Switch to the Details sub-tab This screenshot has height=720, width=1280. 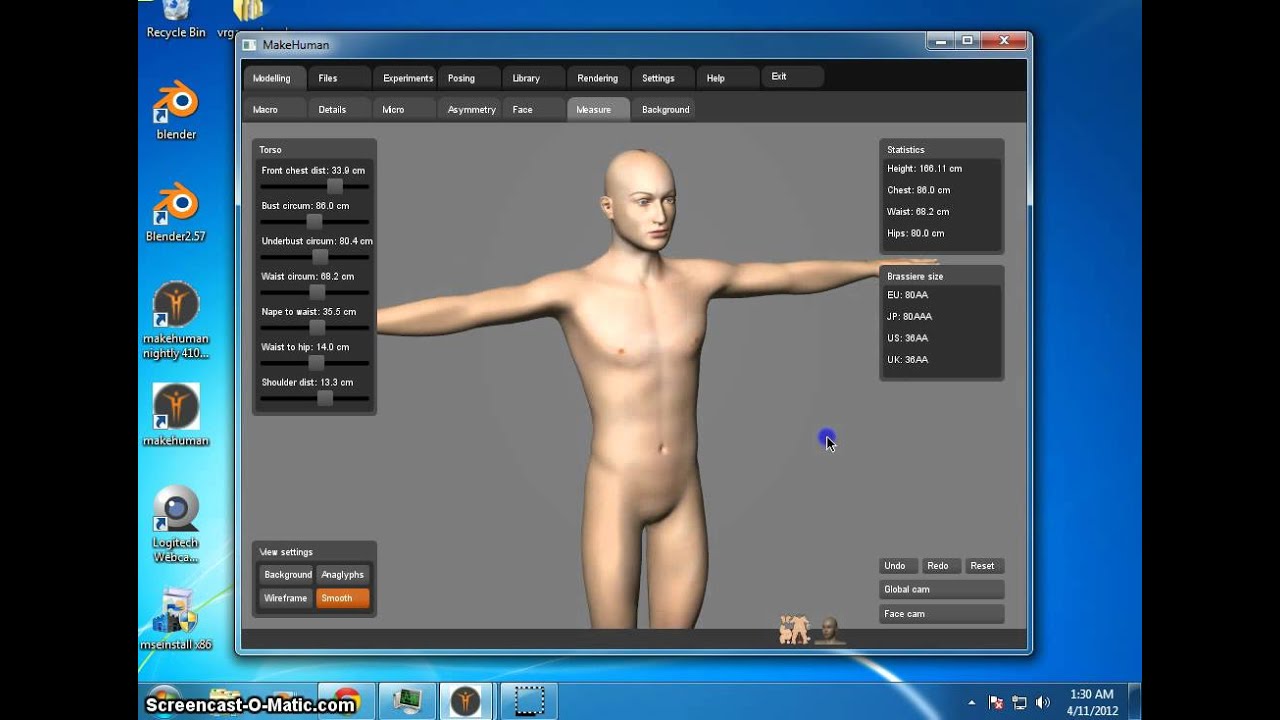coord(338,109)
